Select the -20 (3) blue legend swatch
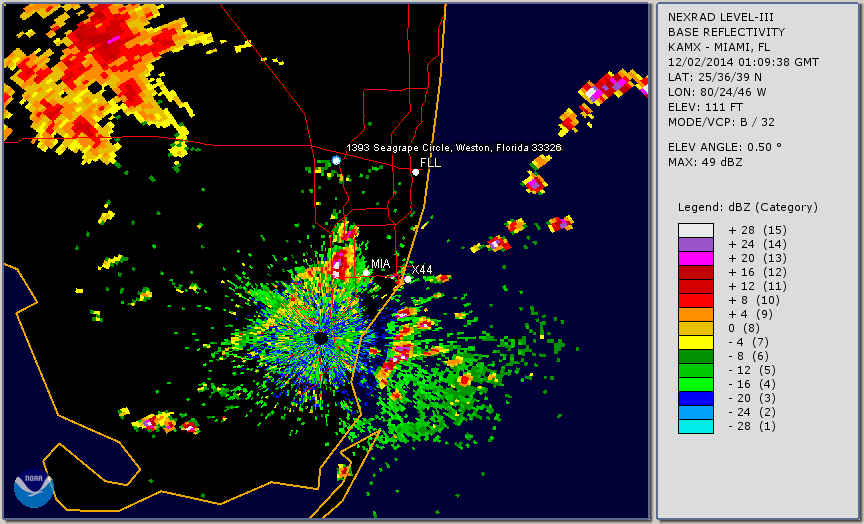 coord(696,398)
